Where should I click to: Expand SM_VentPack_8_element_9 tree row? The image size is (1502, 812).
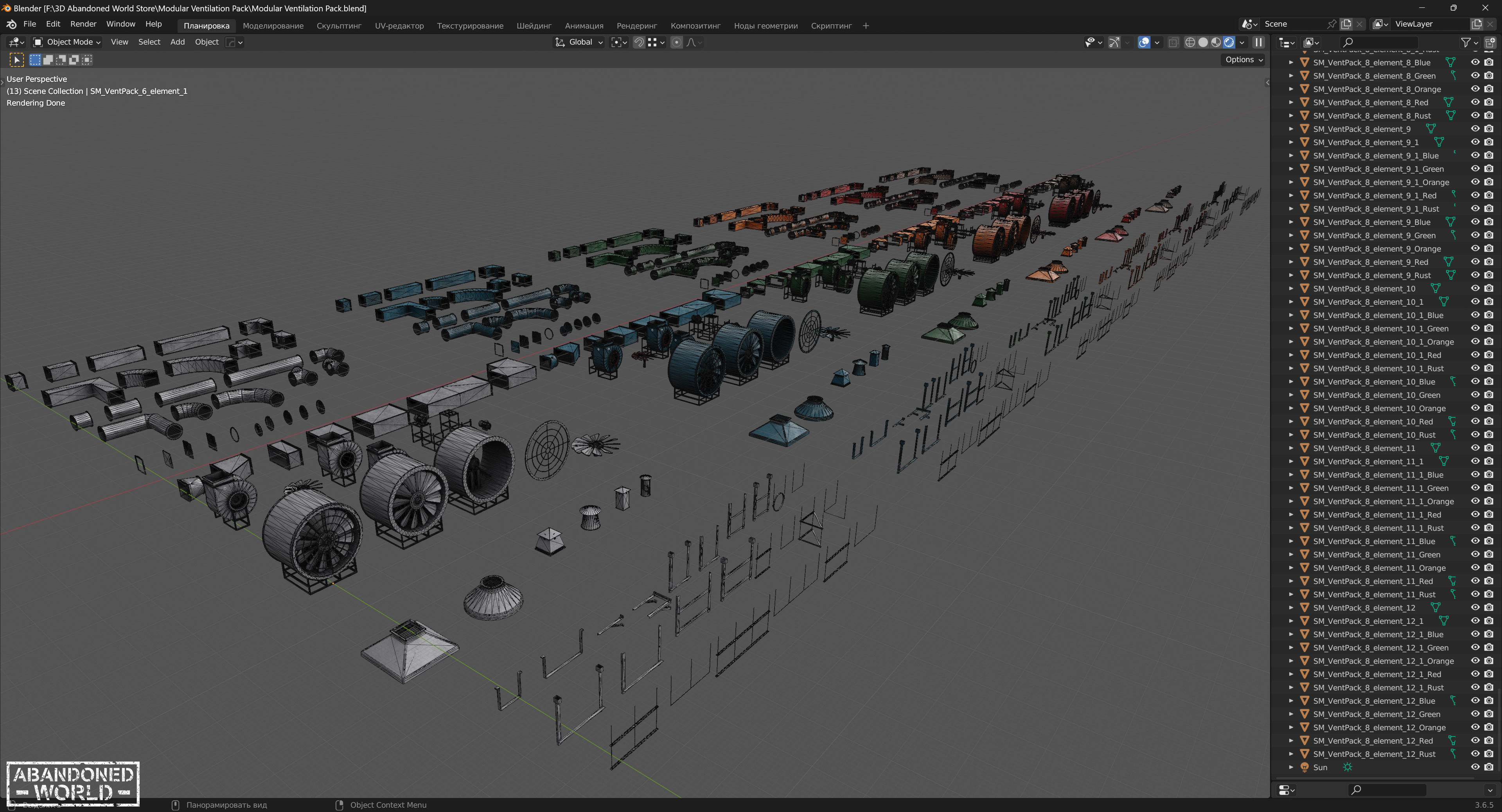[1291, 129]
